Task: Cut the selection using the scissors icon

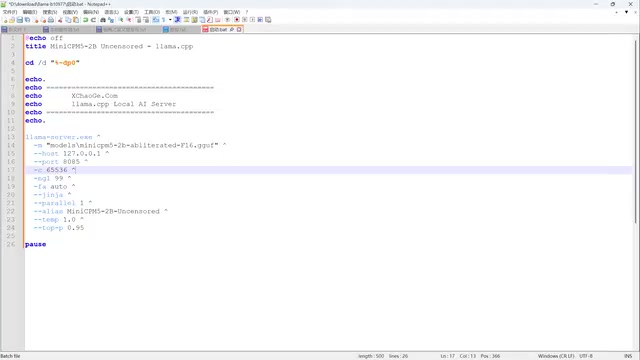Action: coord(60,20)
